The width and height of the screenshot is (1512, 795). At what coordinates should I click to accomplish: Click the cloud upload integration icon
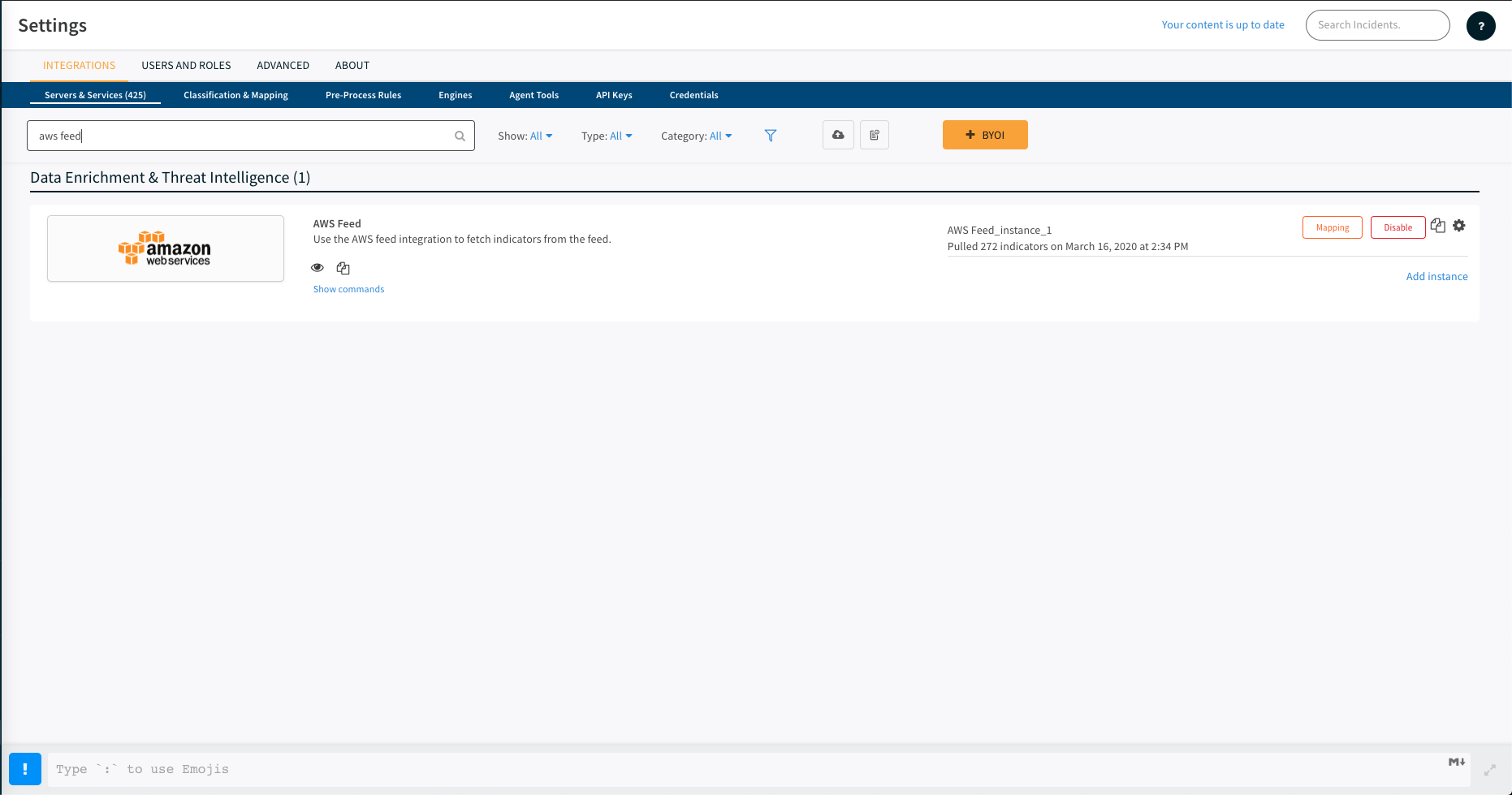(838, 135)
